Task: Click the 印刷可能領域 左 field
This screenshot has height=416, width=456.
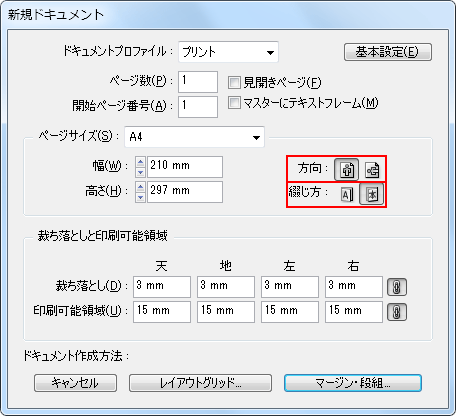Action: coord(290,312)
